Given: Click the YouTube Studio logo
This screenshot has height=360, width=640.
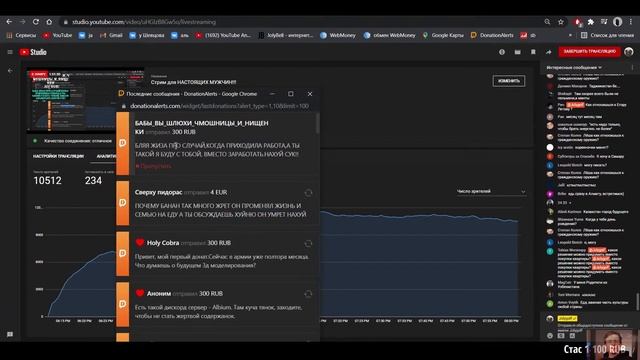Looking at the screenshot, I should coord(33,52).
